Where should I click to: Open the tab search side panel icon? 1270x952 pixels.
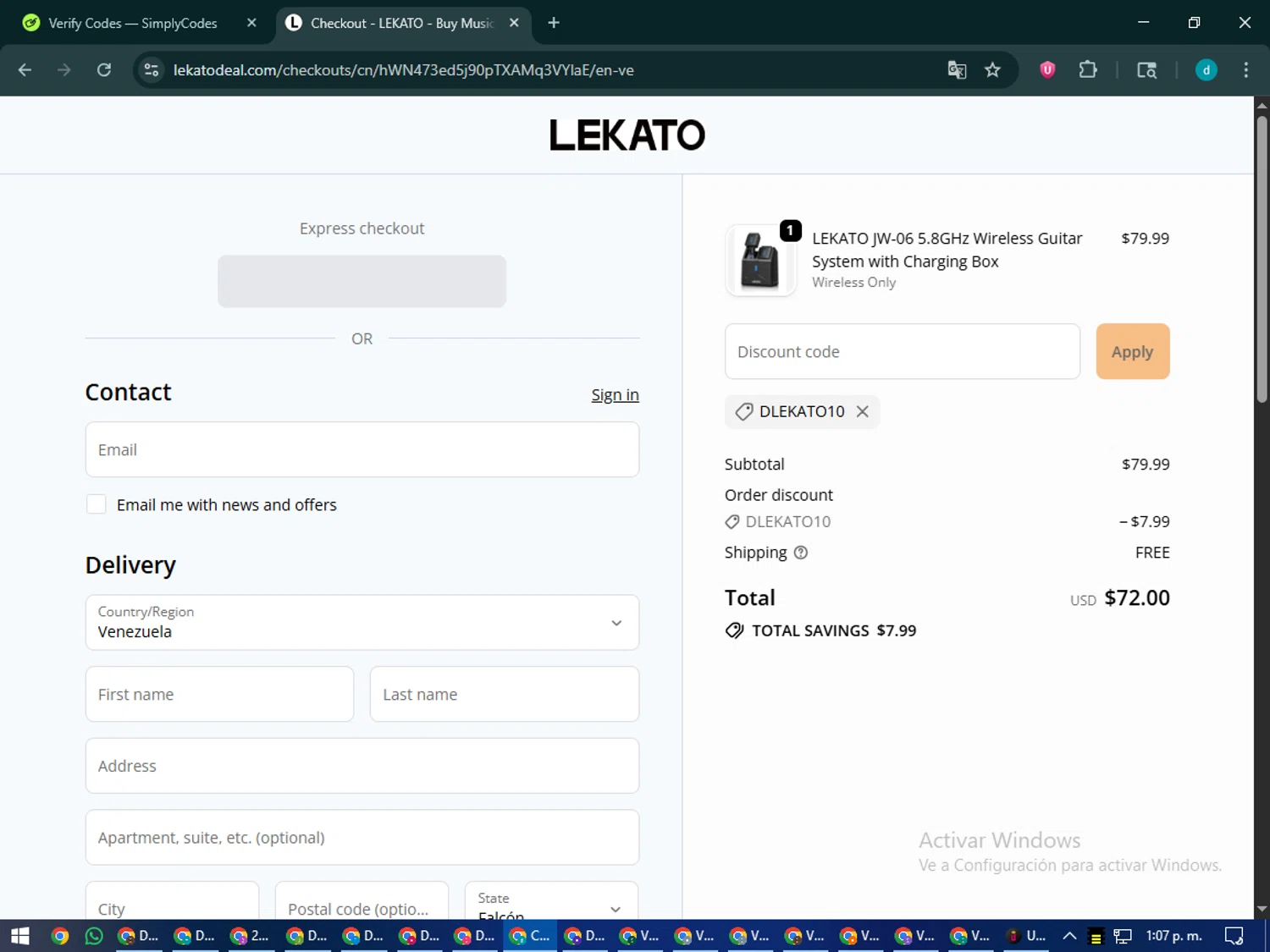[1146, 70]
